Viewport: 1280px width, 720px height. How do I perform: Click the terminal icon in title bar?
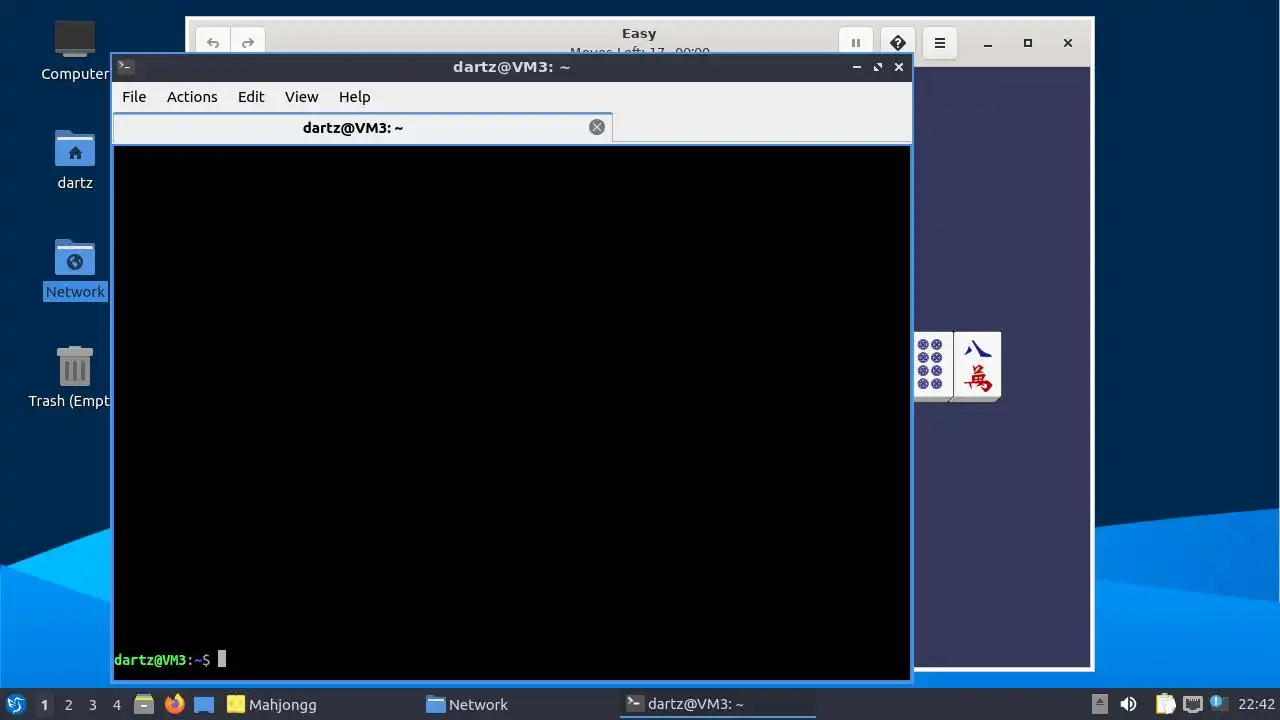pos(126,67)
